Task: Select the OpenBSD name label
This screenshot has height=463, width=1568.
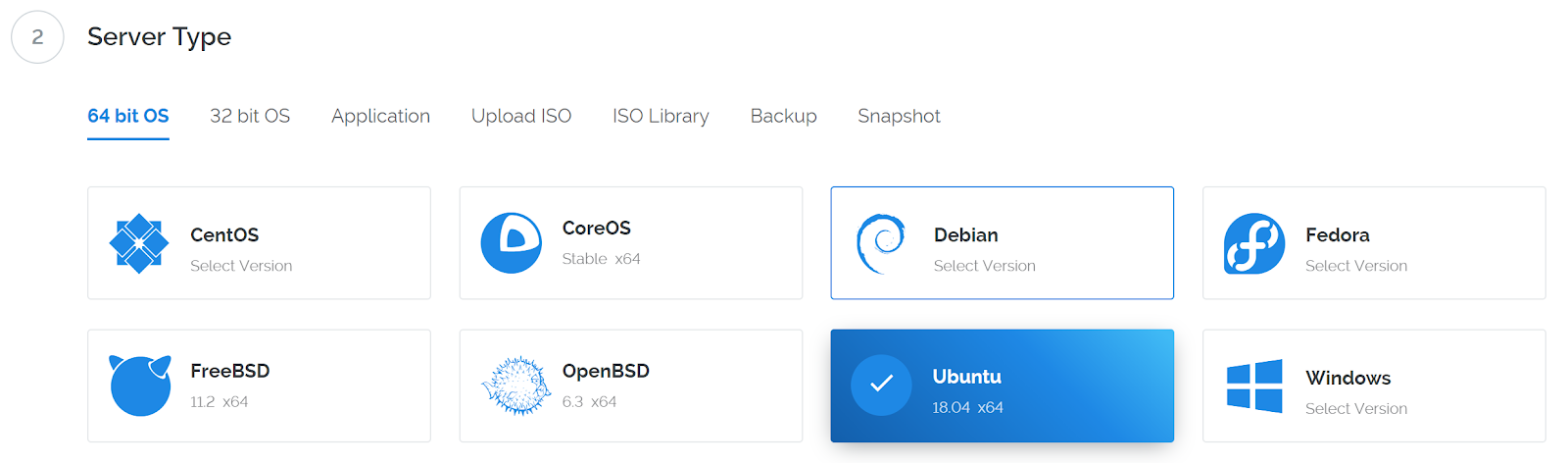Action: 606,371
